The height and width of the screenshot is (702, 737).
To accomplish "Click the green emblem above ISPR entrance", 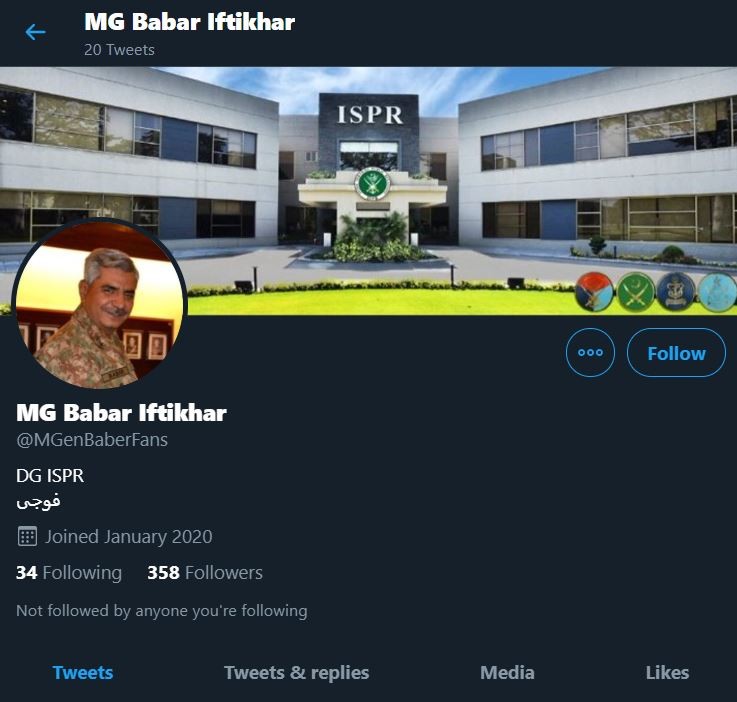I will point(372,183).
